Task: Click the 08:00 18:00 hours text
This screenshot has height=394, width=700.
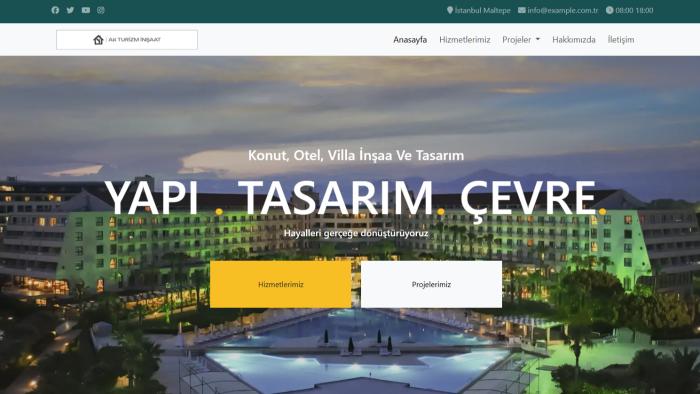Action: pos(634,10)
